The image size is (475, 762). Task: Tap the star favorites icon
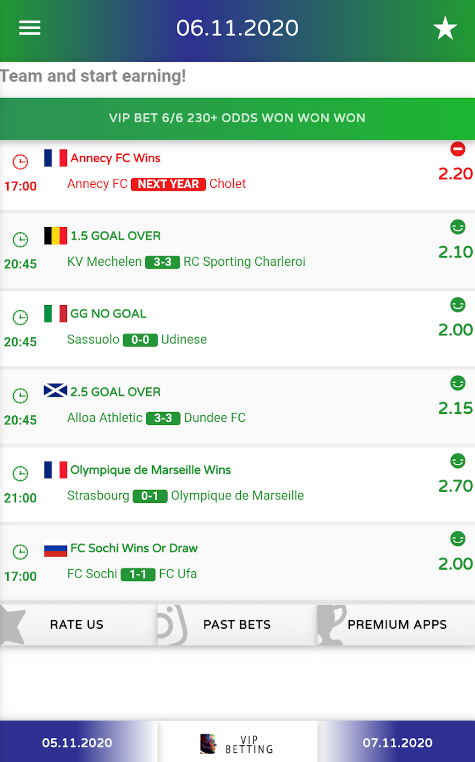(445, 28)
